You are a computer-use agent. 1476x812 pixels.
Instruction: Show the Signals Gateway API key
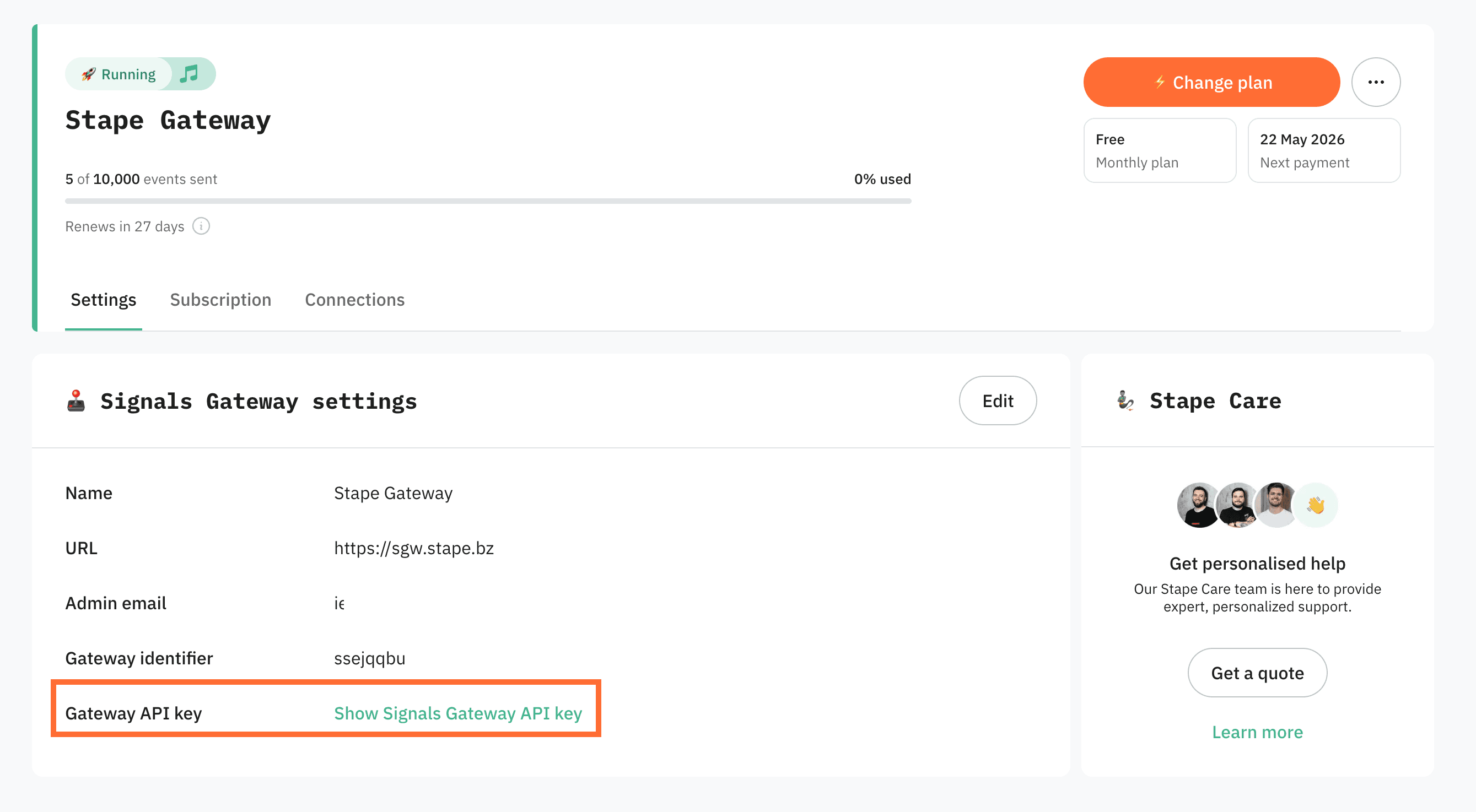pyautogui.click(x=458, y=713)
